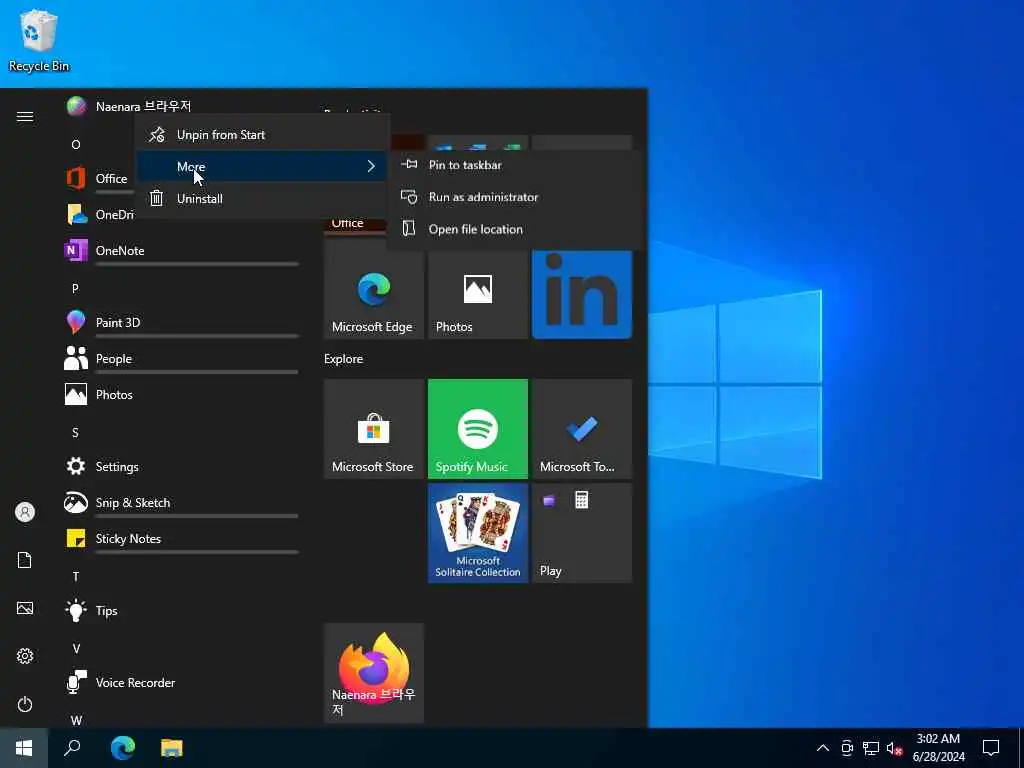The width and height of the screenshot is (1024, 768).
Task: Open Settings gear in Start sidebar
Action: (x=25, y=656)
